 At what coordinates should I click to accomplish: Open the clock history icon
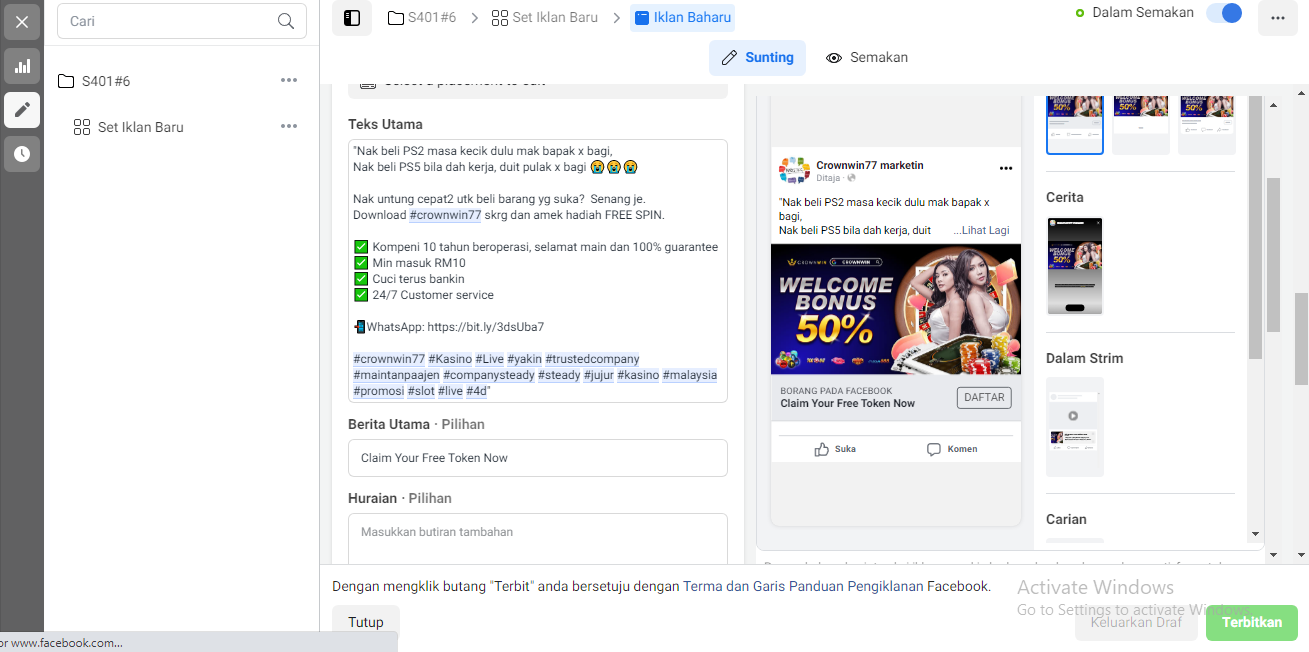[x=22, y=154]
